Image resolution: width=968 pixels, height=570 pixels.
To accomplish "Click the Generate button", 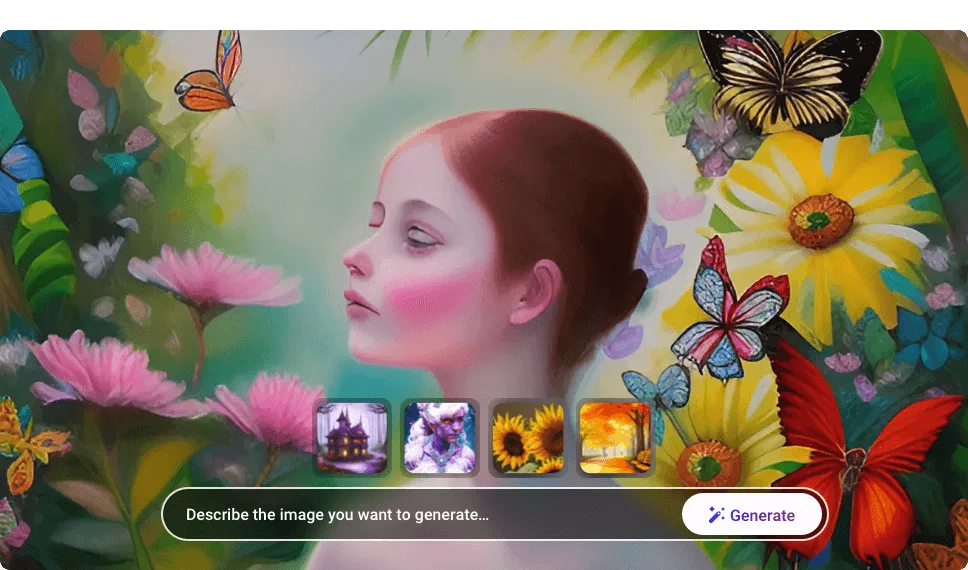I will click(752, 514).
